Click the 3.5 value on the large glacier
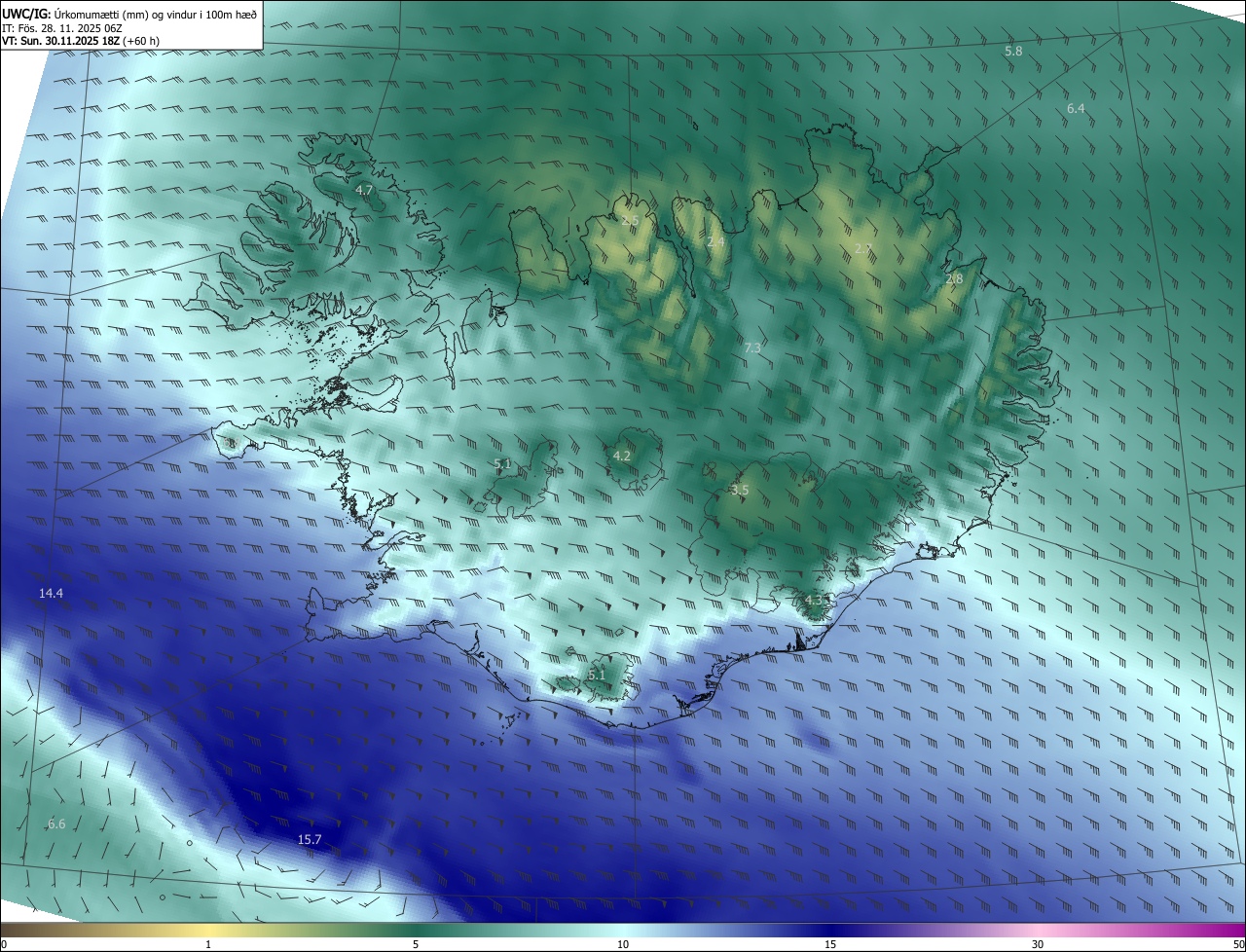This screenshot has height=952, width=1246. pos(740,491)
